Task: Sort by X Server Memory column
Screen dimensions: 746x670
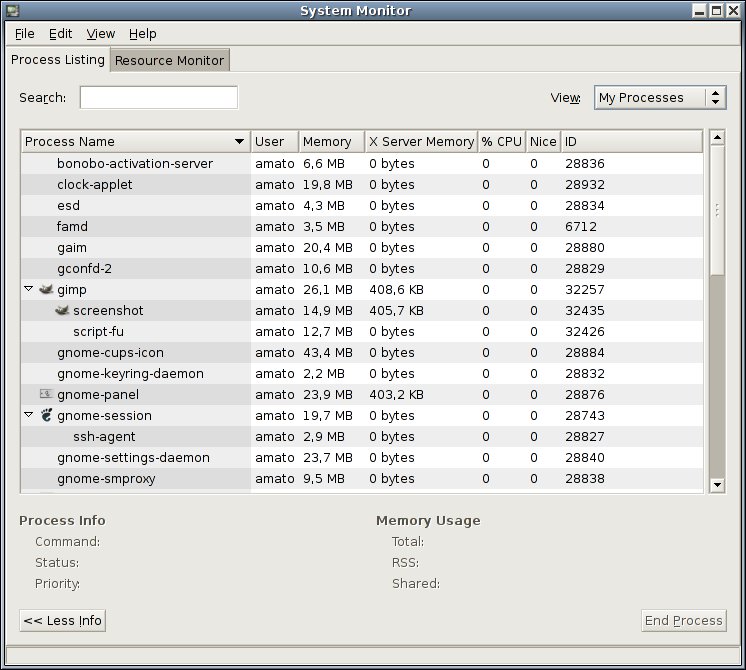Action: click(421, 141)
